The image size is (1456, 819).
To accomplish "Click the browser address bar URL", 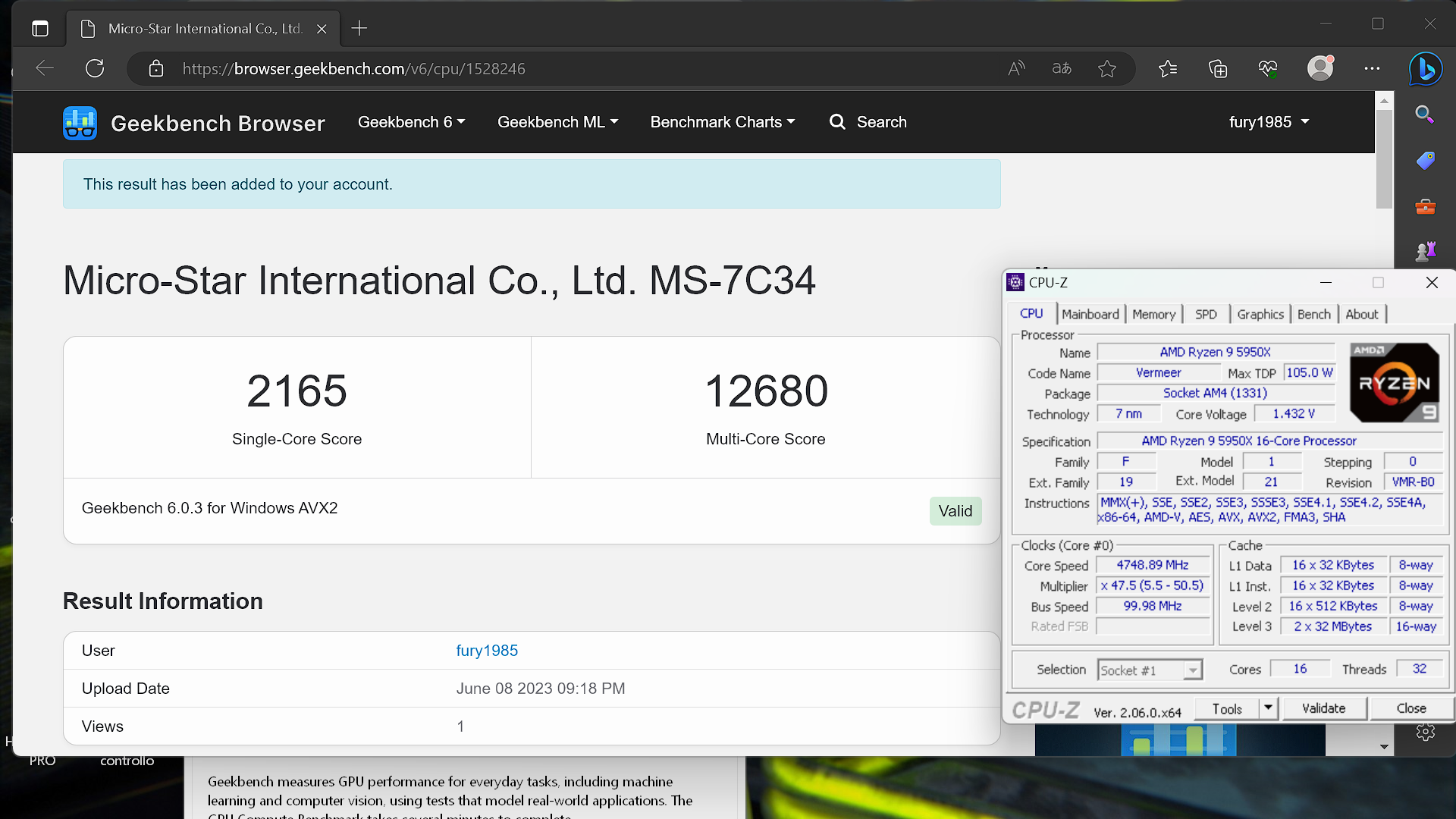I will point(353,69).
